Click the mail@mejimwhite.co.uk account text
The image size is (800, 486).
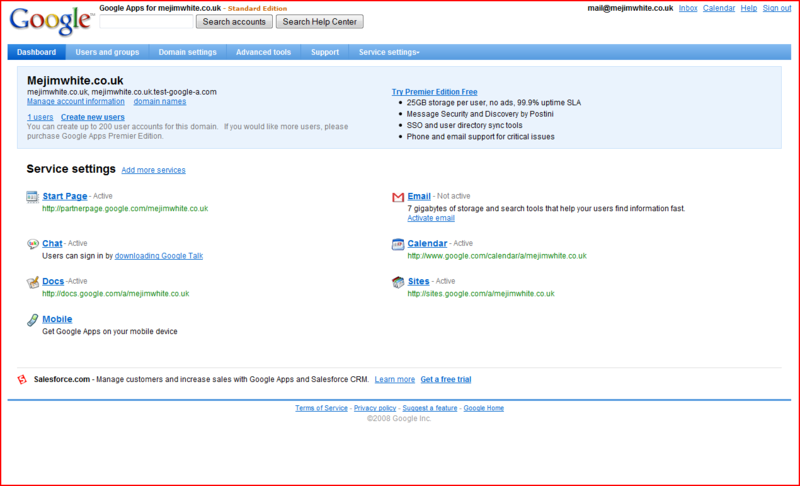click(x=630, y=8)
